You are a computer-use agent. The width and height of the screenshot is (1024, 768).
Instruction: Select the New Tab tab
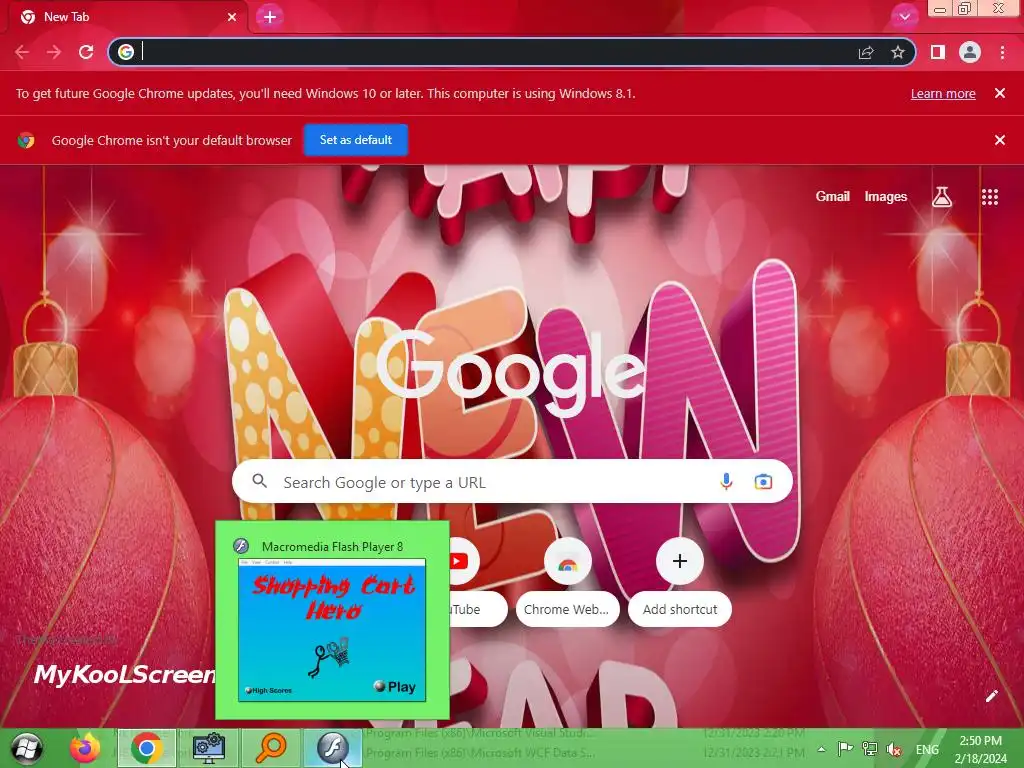127,17
